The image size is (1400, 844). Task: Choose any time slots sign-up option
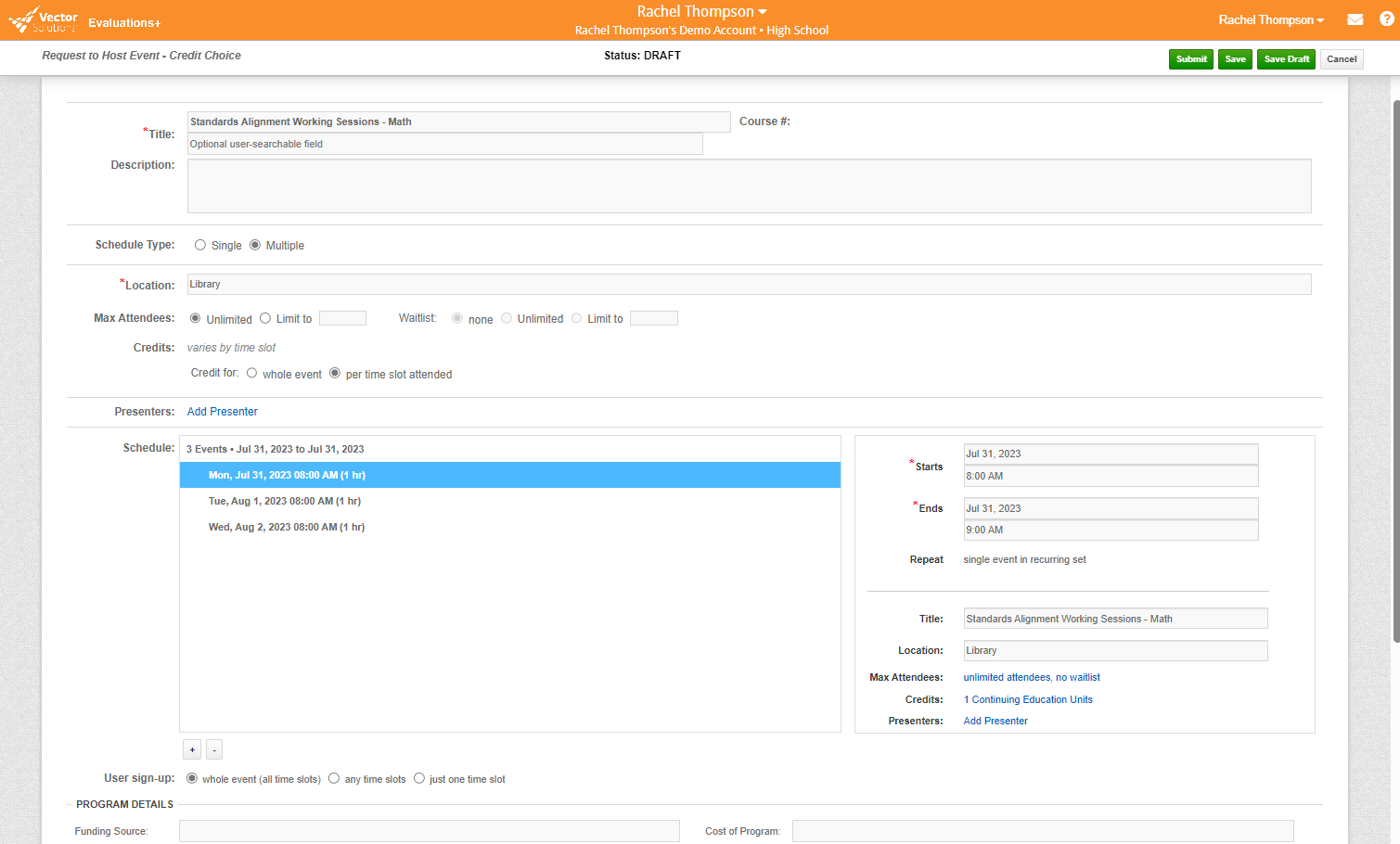point(334,778)
